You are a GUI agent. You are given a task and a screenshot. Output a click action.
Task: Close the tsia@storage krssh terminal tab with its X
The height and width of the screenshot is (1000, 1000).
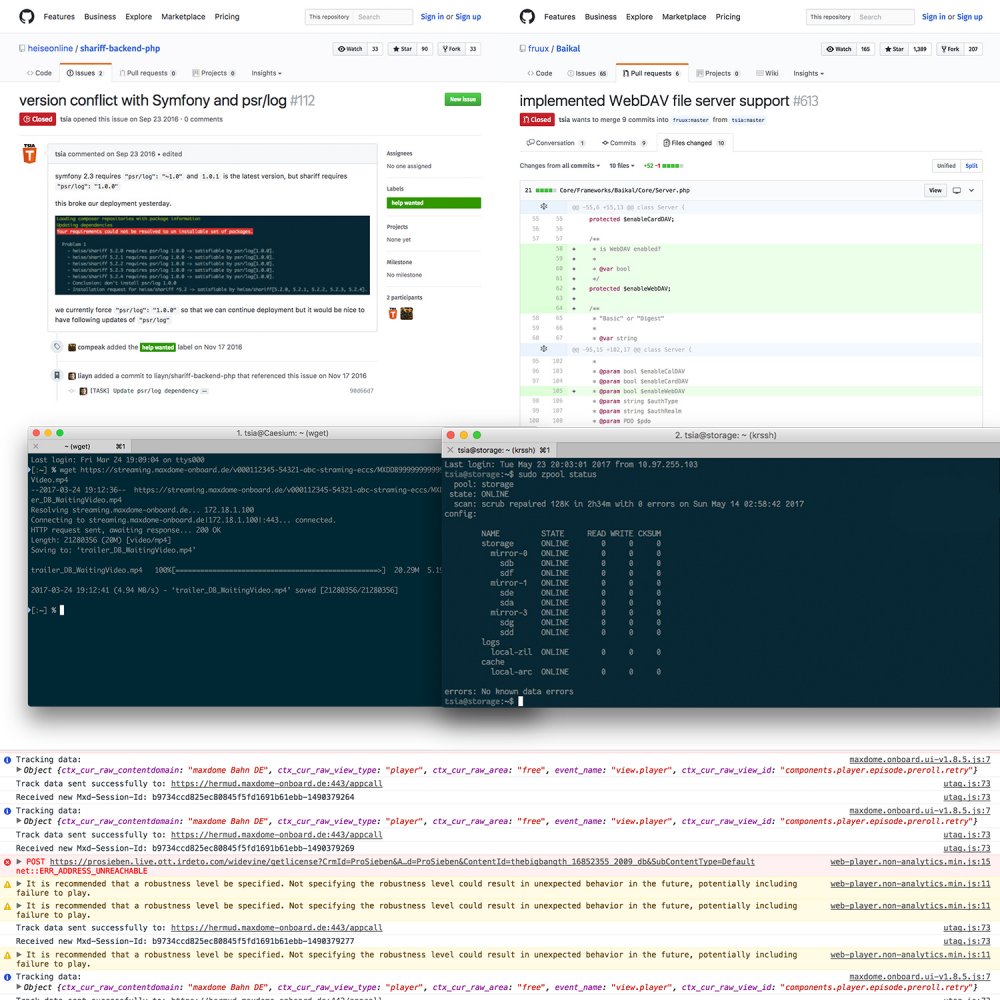click(450, 450)
